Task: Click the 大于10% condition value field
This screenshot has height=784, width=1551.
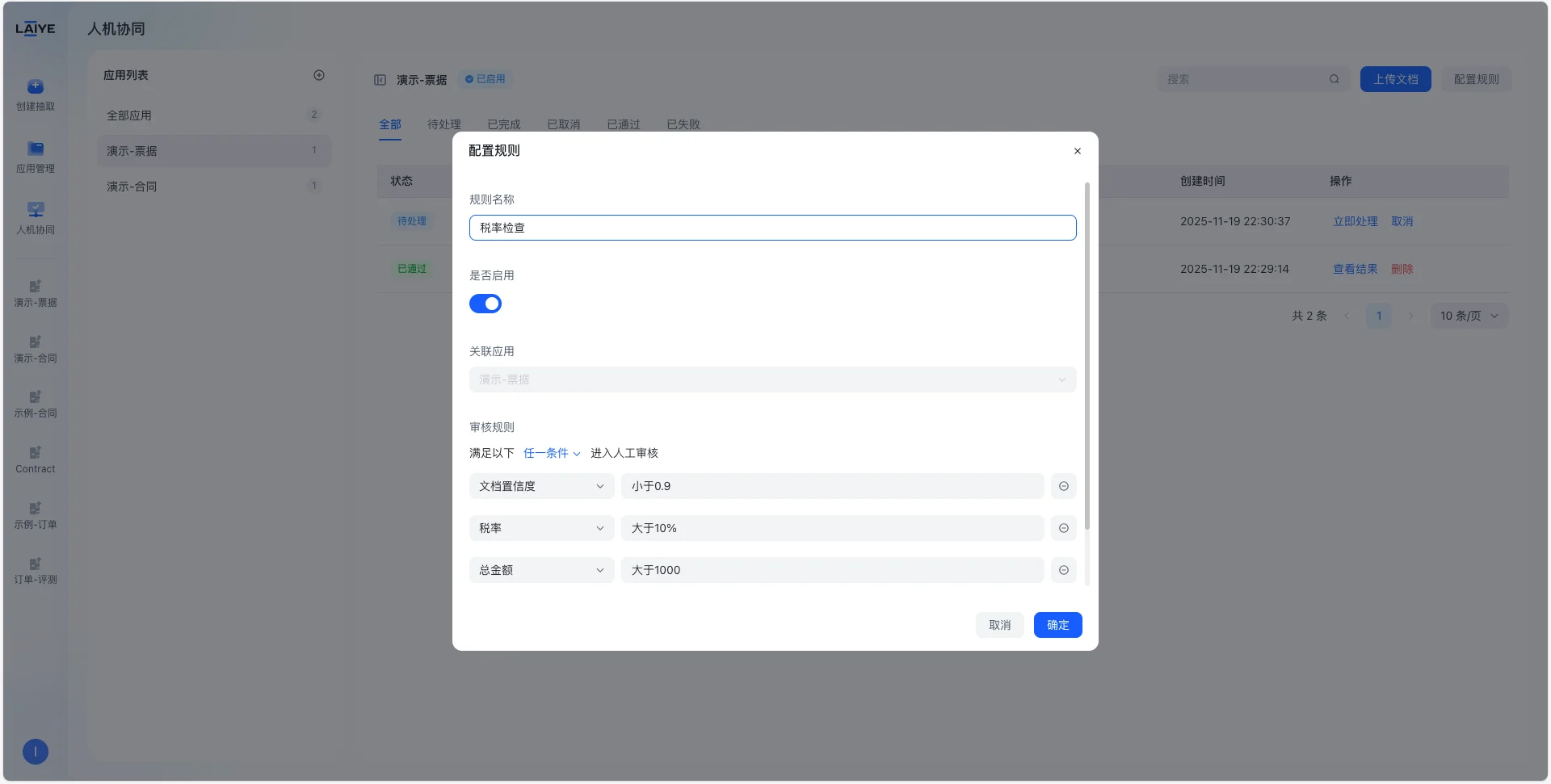Action: 832,528
